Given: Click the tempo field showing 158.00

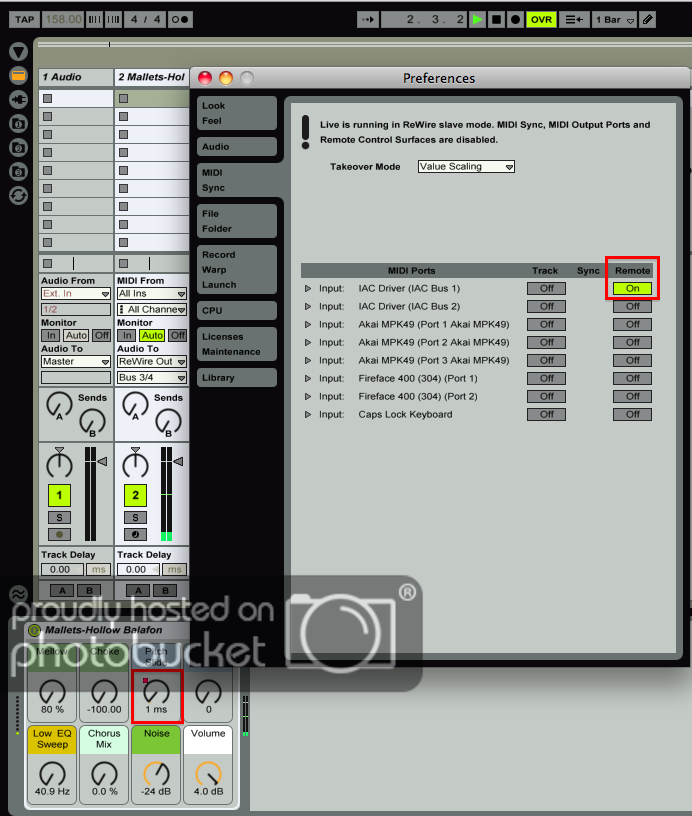Looking at the screenshot, I should click(63, 20).
